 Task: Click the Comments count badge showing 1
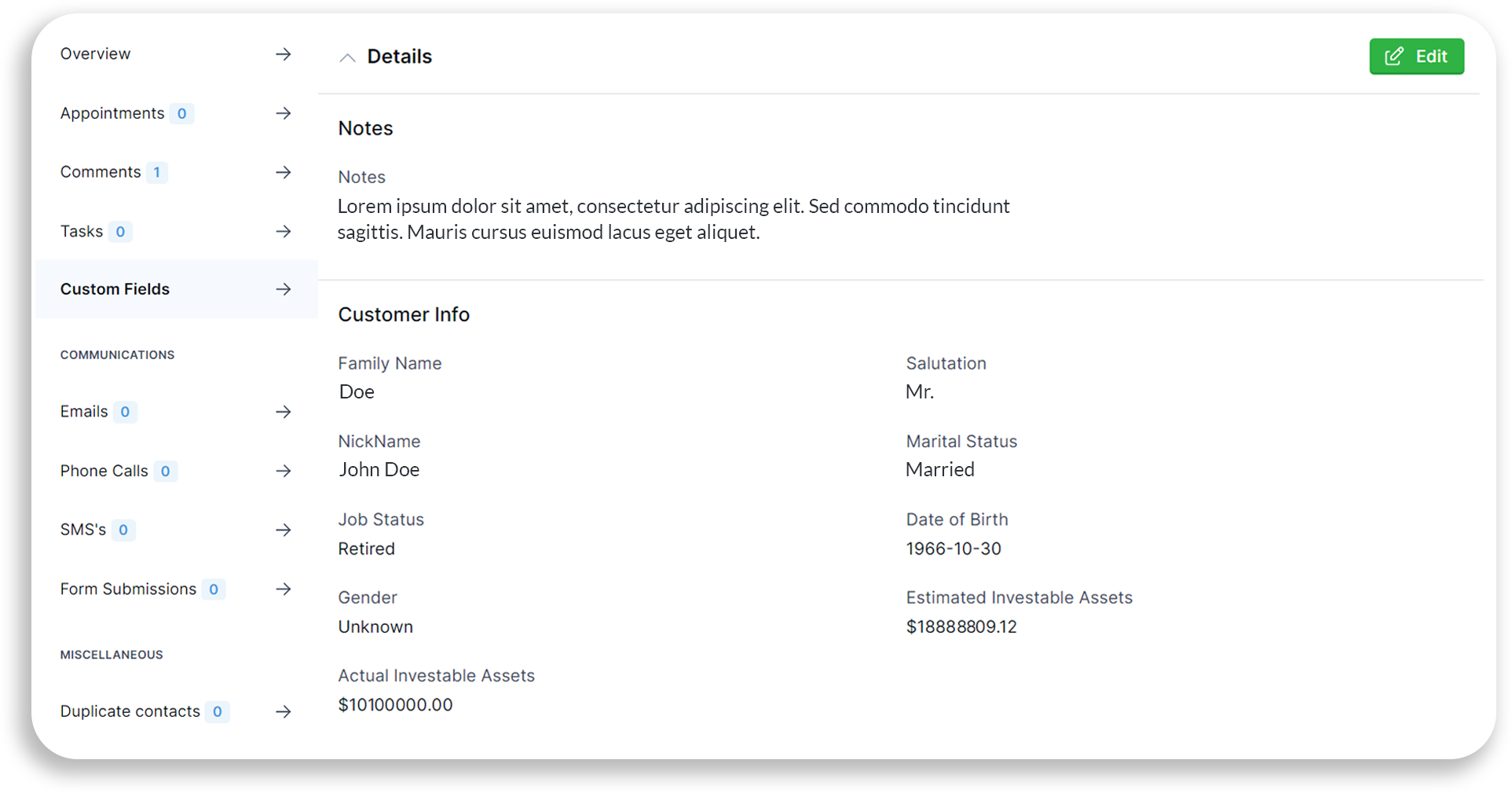[x=157, y=172]
